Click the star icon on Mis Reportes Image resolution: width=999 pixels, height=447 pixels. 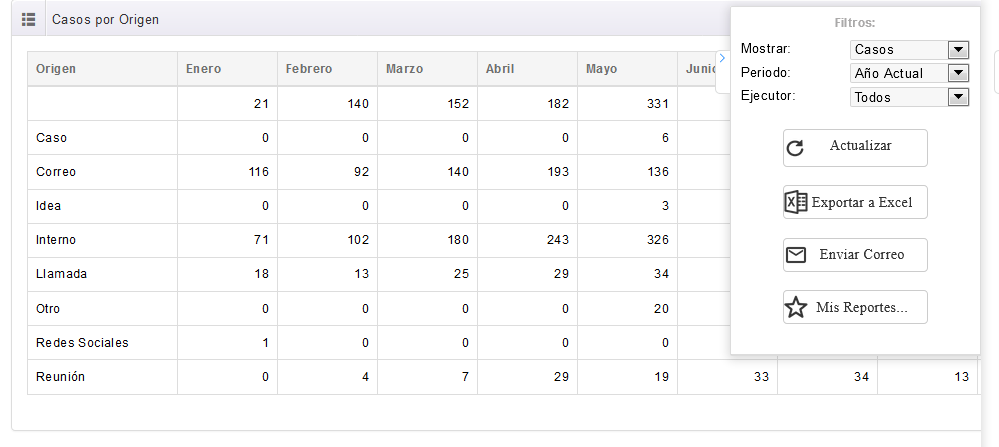tap(796, 308)
